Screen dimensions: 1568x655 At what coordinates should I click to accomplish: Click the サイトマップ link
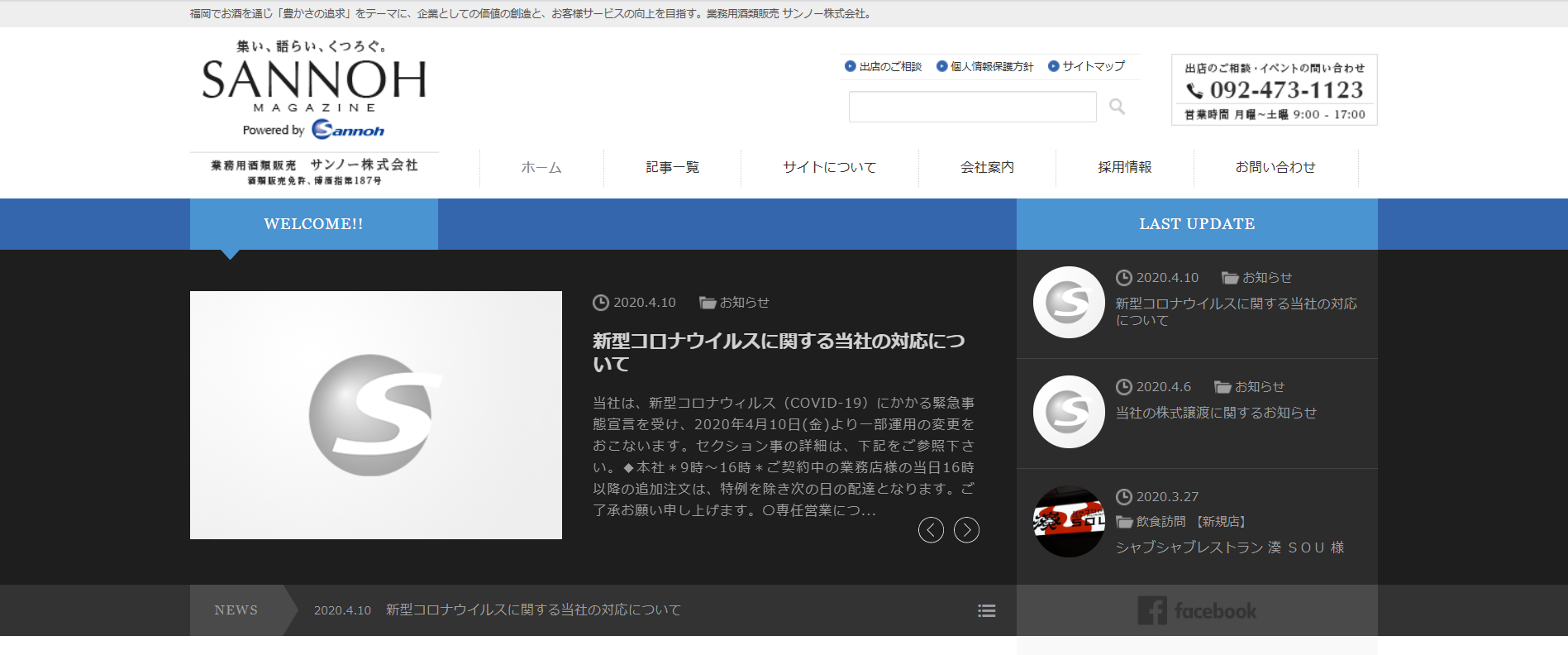pos(1094,66)
